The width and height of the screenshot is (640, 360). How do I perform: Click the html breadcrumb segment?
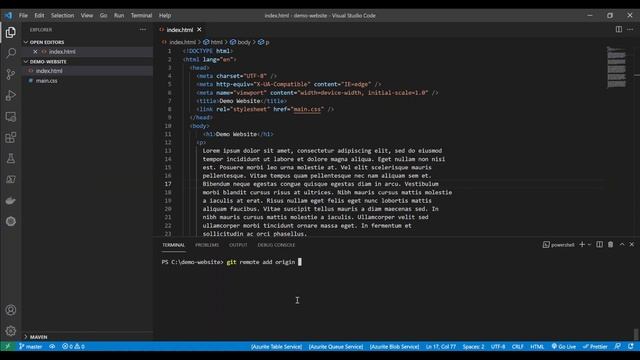213,42
